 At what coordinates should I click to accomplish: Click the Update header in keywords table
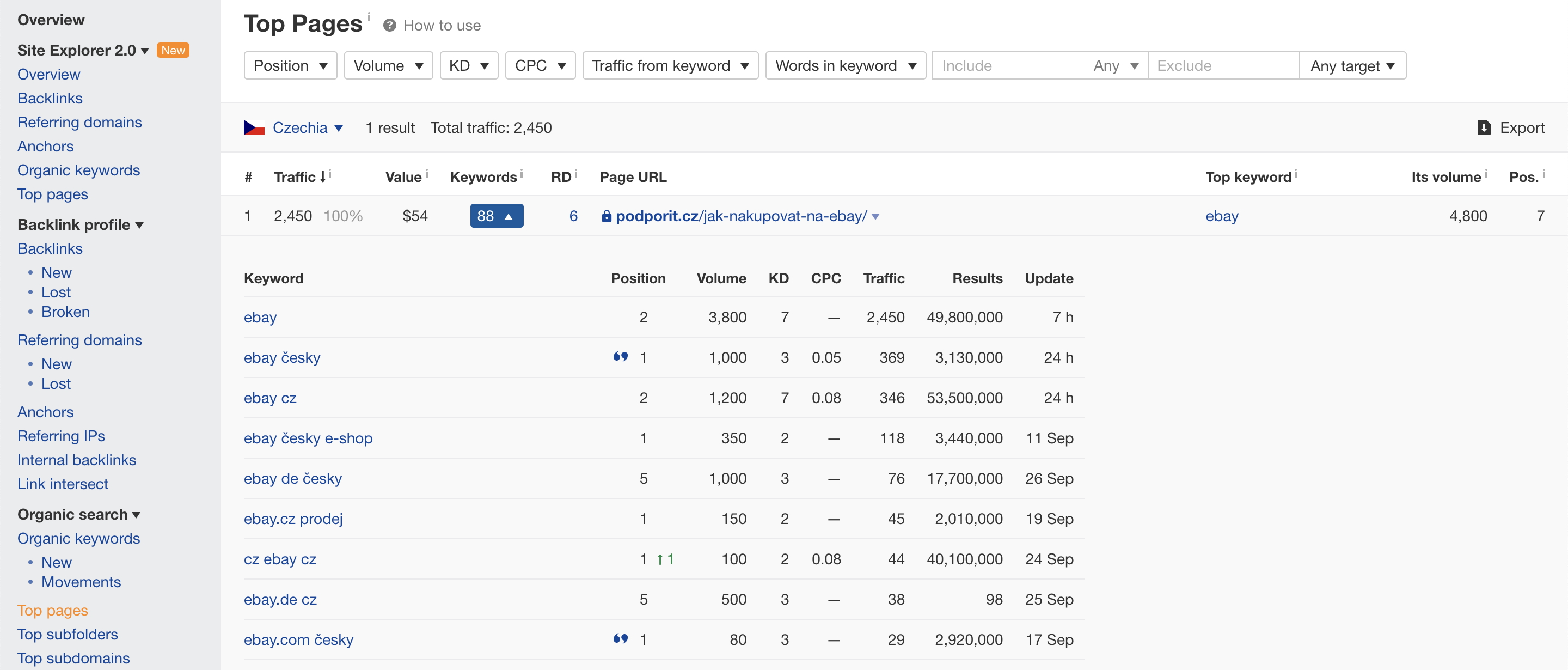click(1049, 278)
